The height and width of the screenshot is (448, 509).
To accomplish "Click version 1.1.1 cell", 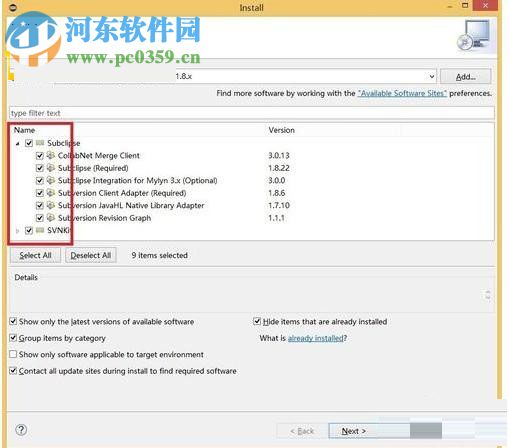I will [x=276, y=218].
